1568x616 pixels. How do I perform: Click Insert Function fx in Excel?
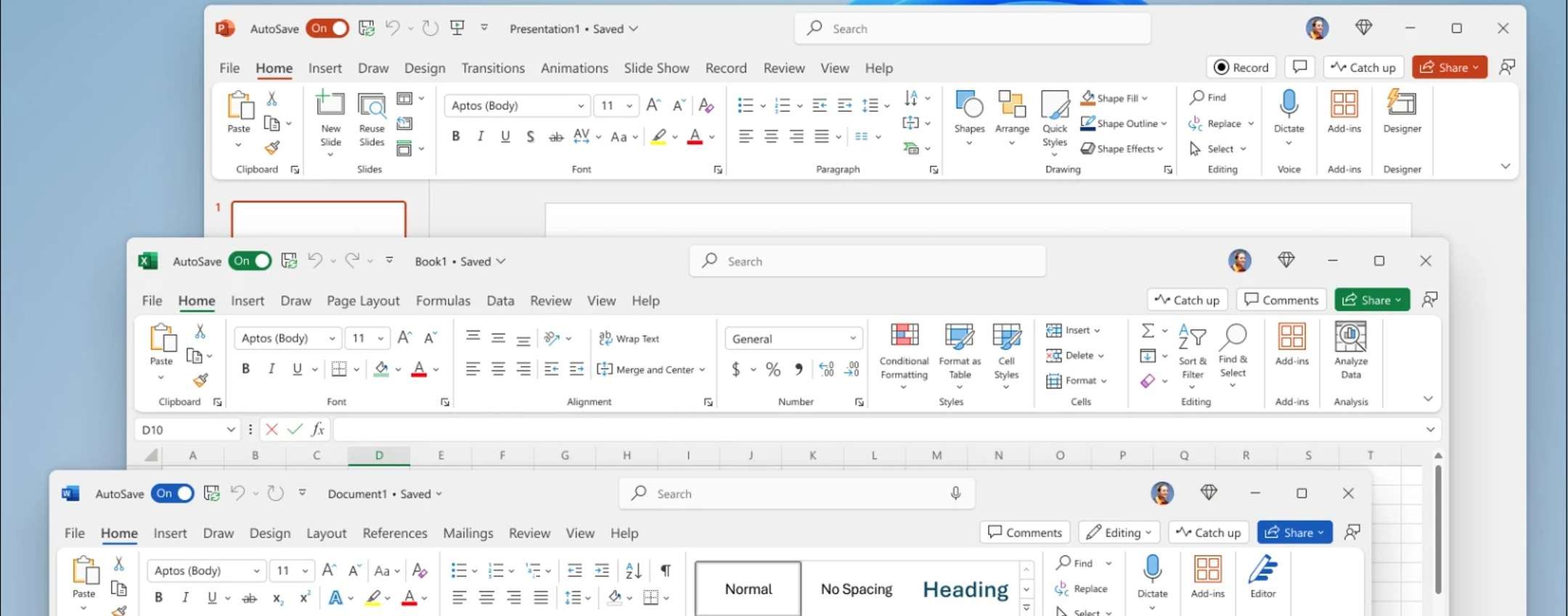pos(317,429)
